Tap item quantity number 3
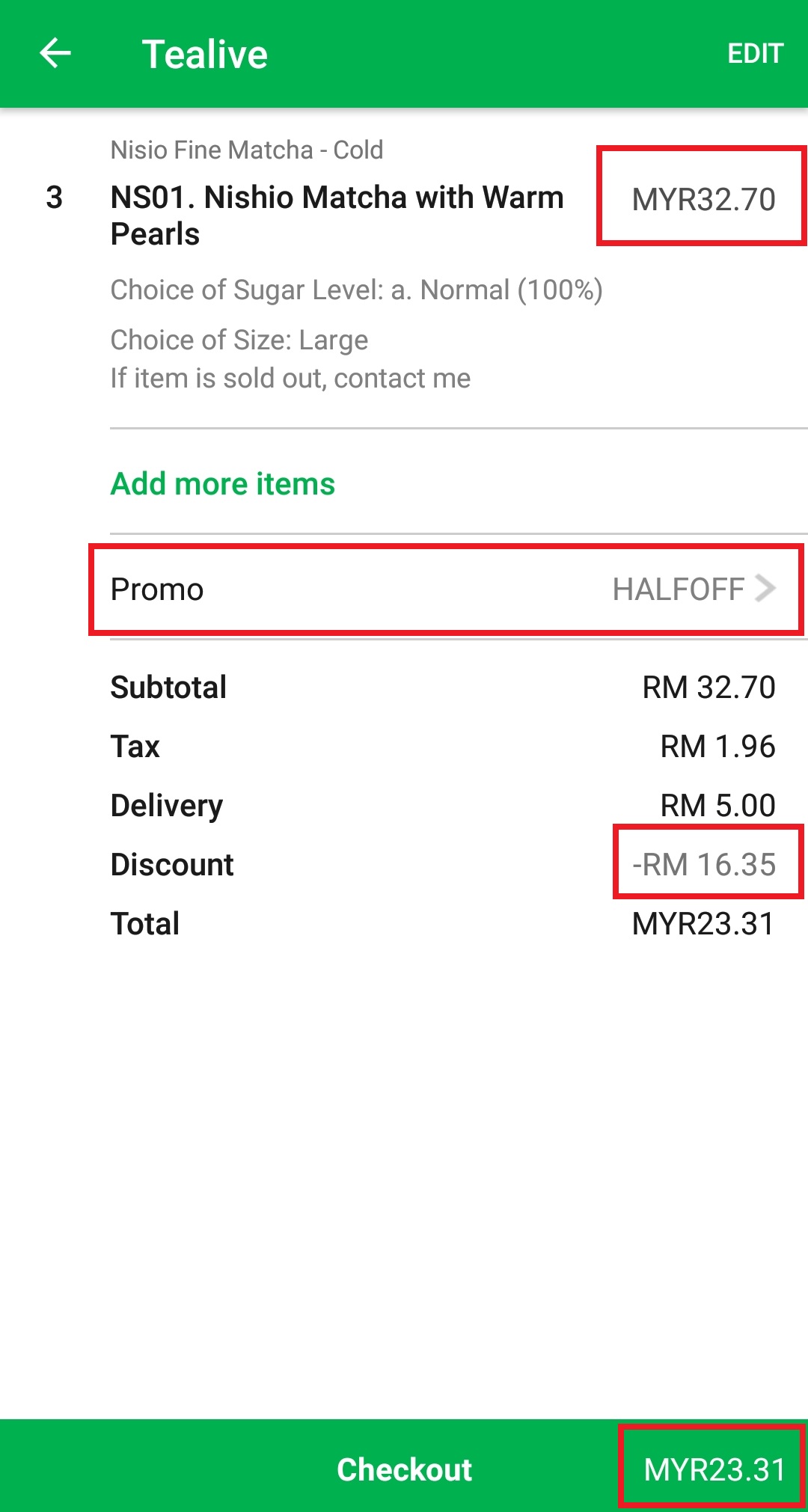Image resolution: width=808 pixels, height=1512 pixels. (54, 198)
